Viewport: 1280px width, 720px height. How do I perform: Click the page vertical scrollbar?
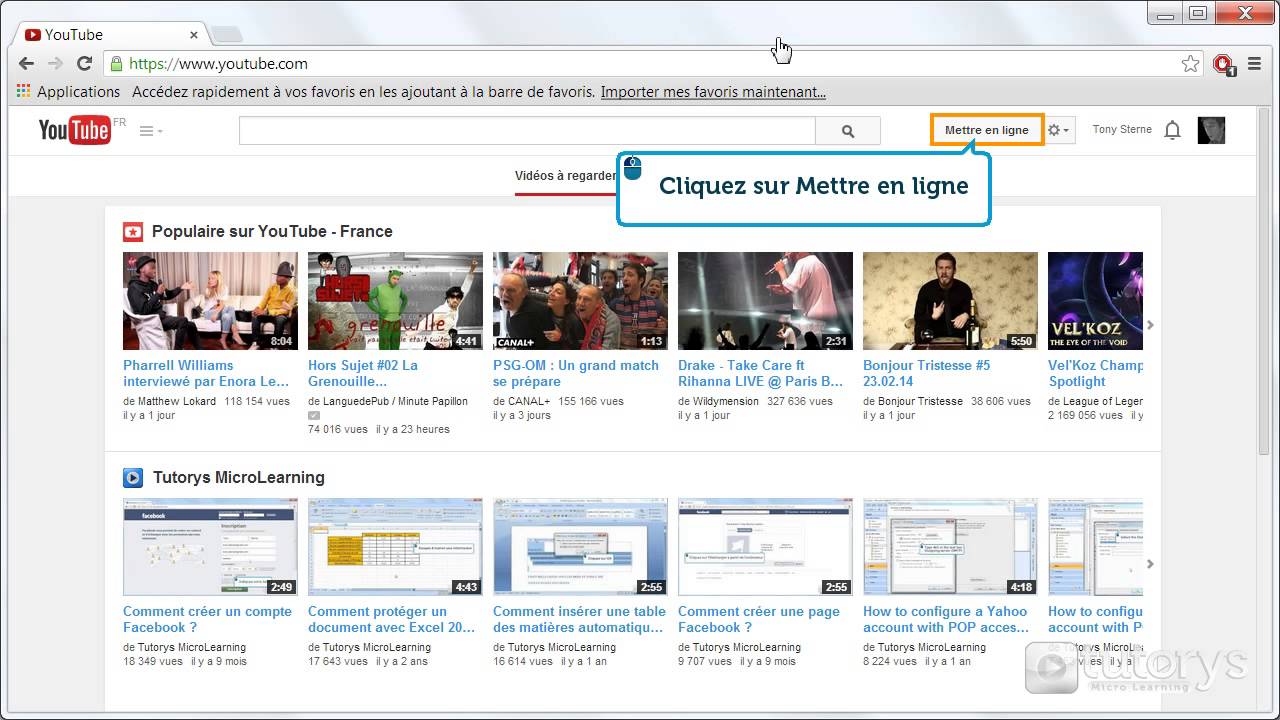pyautogui.click(x=1263, y=280)
